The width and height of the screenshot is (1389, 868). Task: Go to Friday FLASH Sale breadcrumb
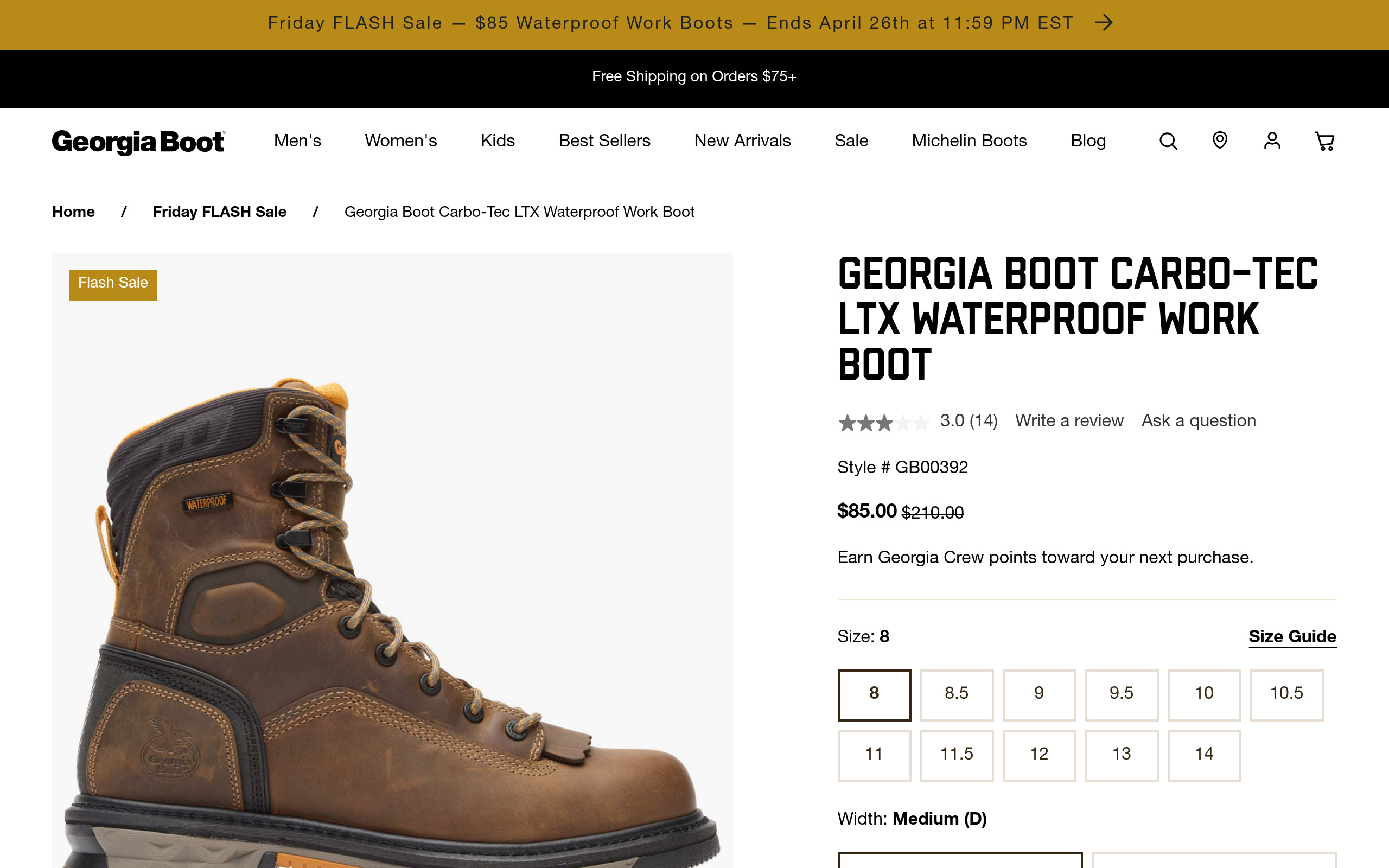point(219,213)
